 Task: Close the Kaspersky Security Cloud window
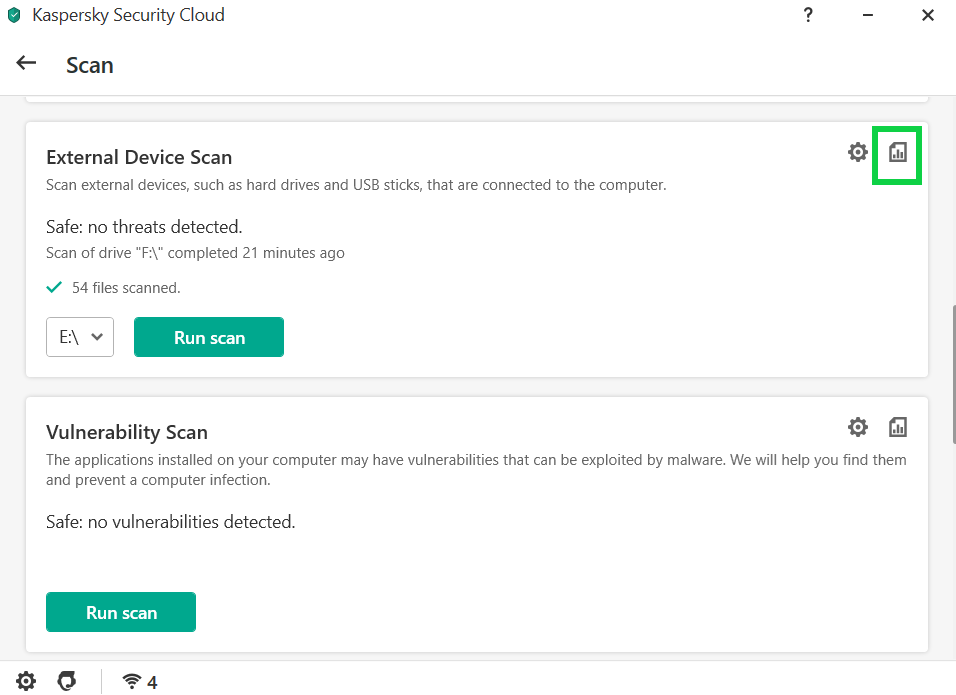pos(927,15)
